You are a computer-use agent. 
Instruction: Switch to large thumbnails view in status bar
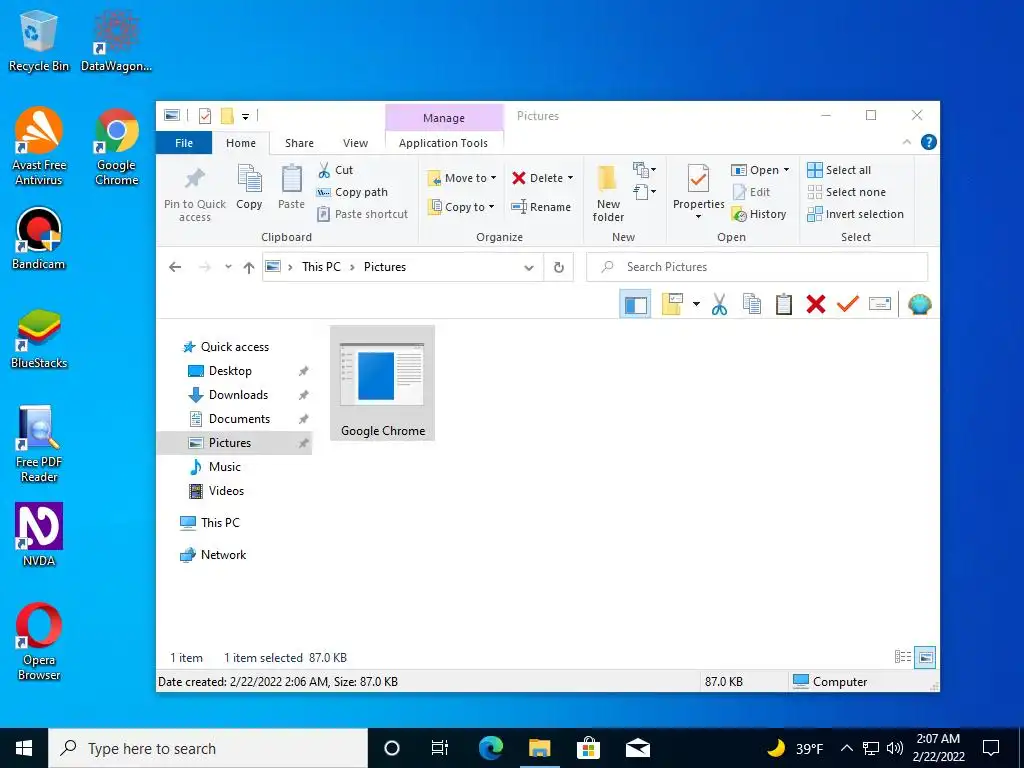(925, 657)
